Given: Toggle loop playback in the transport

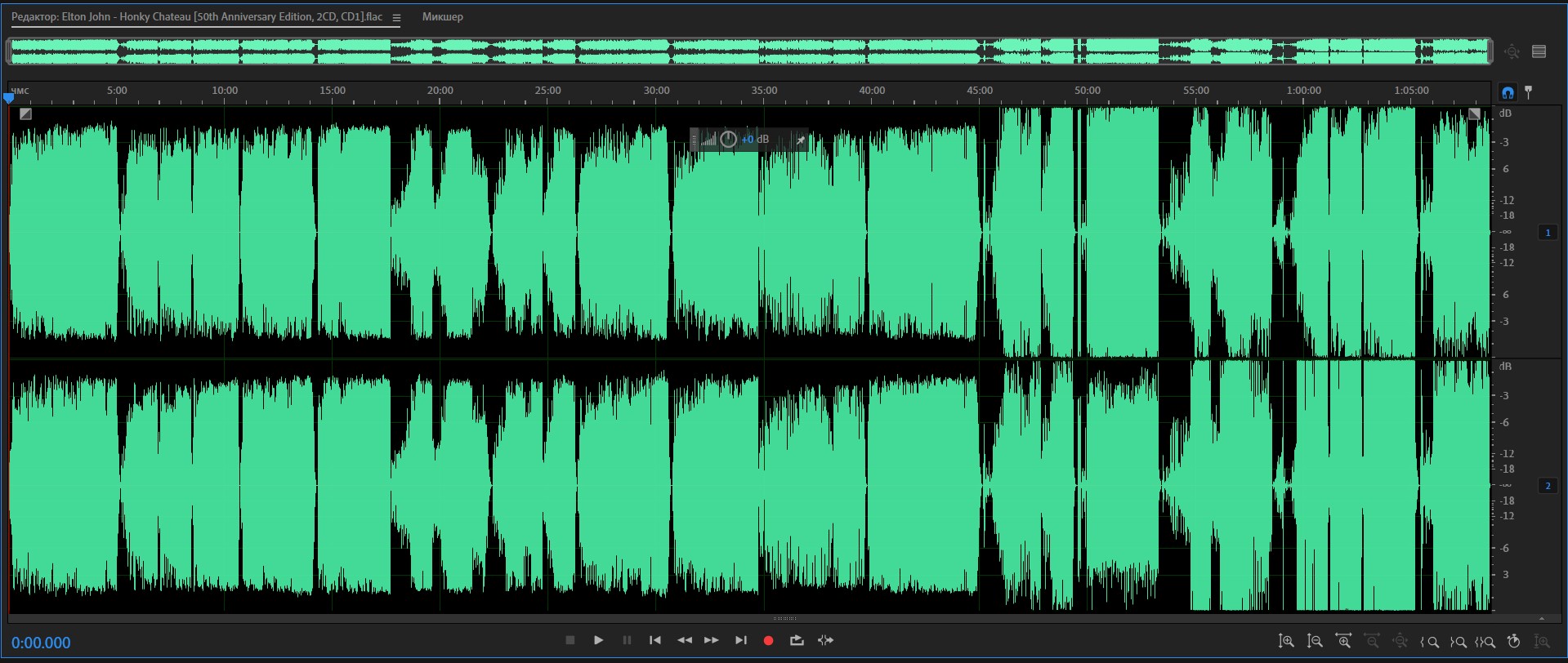Looking at the screenshot, I should [x=797, y=641].
